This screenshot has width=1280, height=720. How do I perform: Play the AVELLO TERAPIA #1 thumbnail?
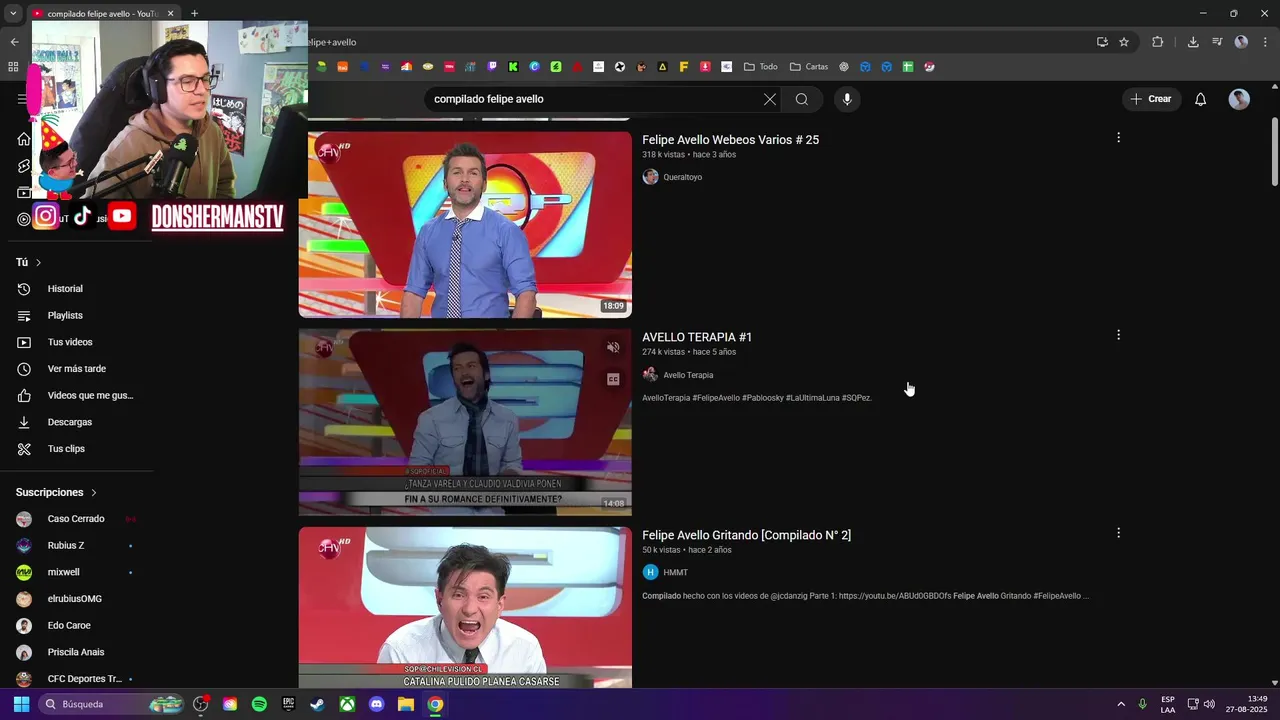click(x=465, y=422)
